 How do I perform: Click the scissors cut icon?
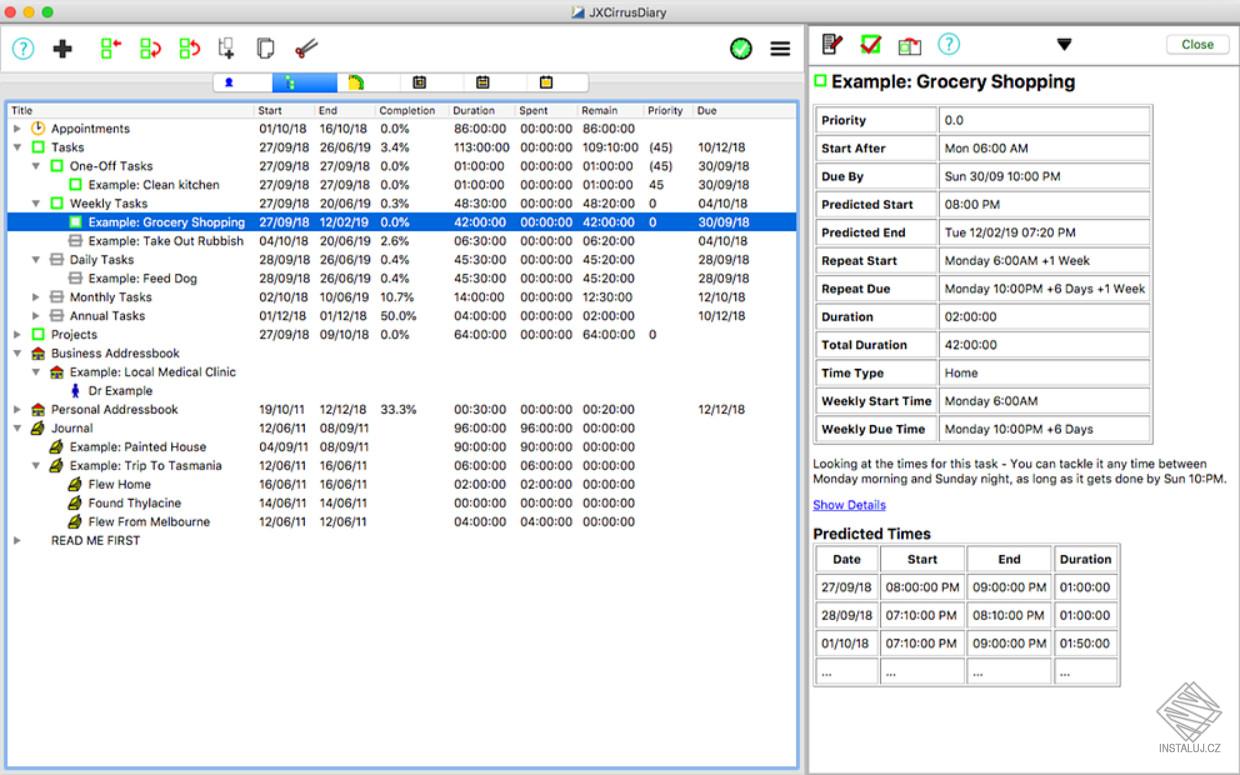tap(306, 48)
